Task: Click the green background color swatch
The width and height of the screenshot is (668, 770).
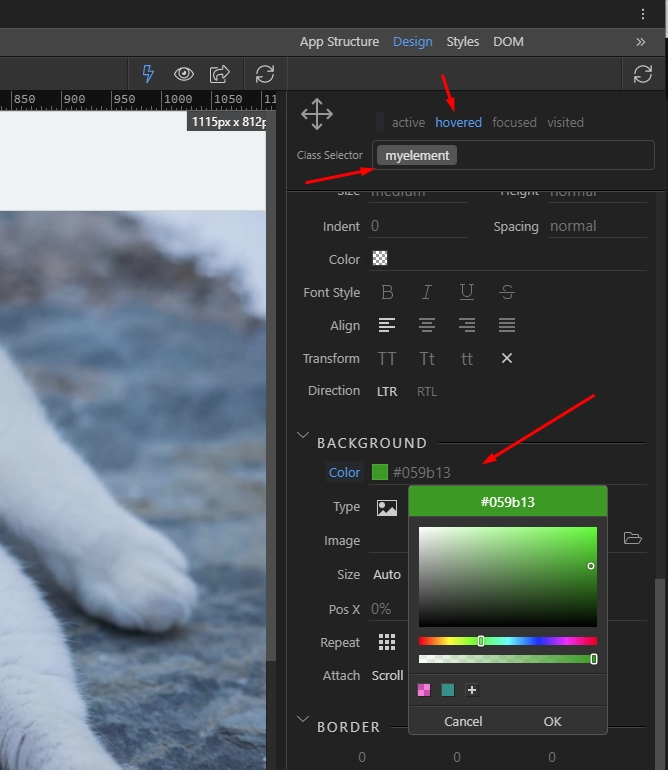Action: pos(380,472)
